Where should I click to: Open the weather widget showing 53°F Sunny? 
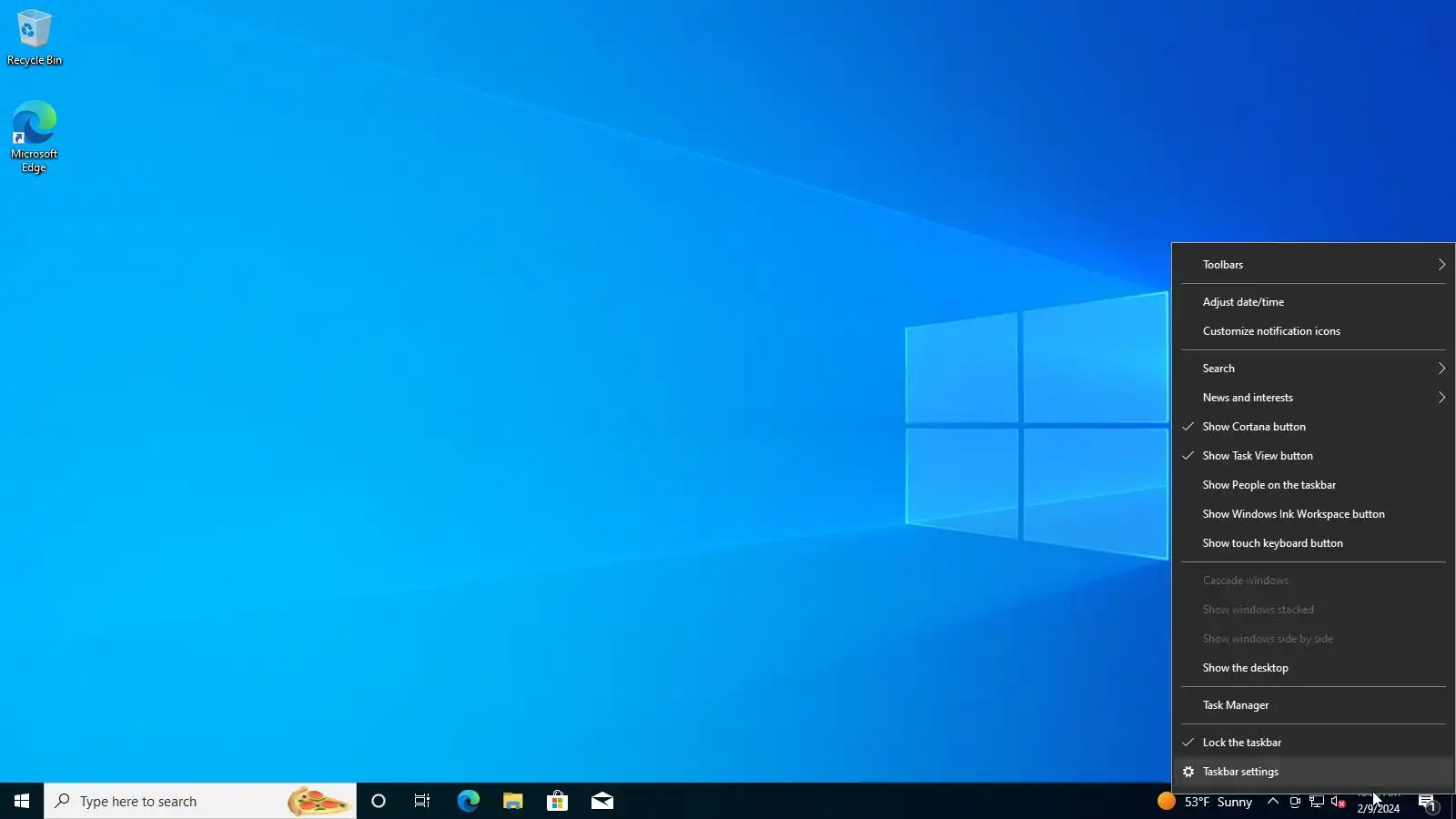click(1205, 802)
